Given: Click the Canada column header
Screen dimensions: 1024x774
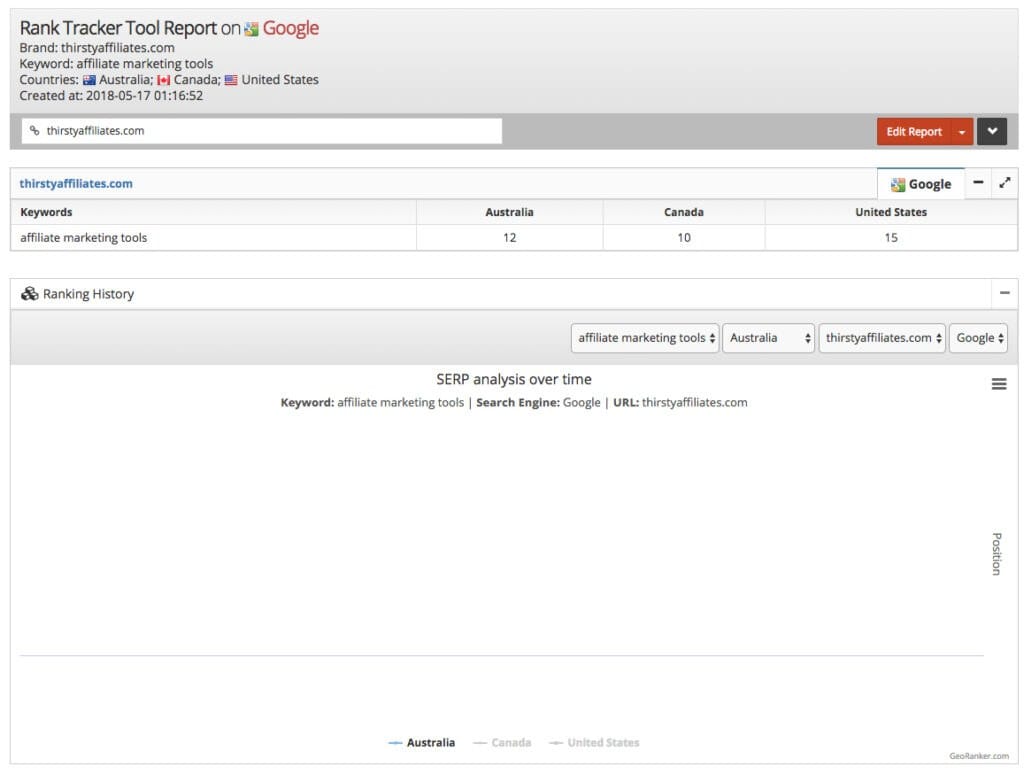Looking at the screenshot, I should click(684, 212).
